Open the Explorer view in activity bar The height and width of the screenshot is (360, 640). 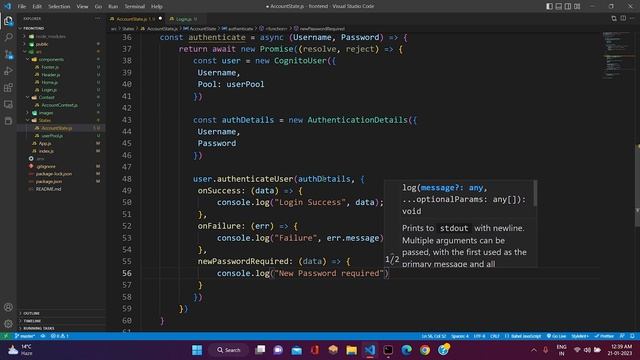[8, 21]
